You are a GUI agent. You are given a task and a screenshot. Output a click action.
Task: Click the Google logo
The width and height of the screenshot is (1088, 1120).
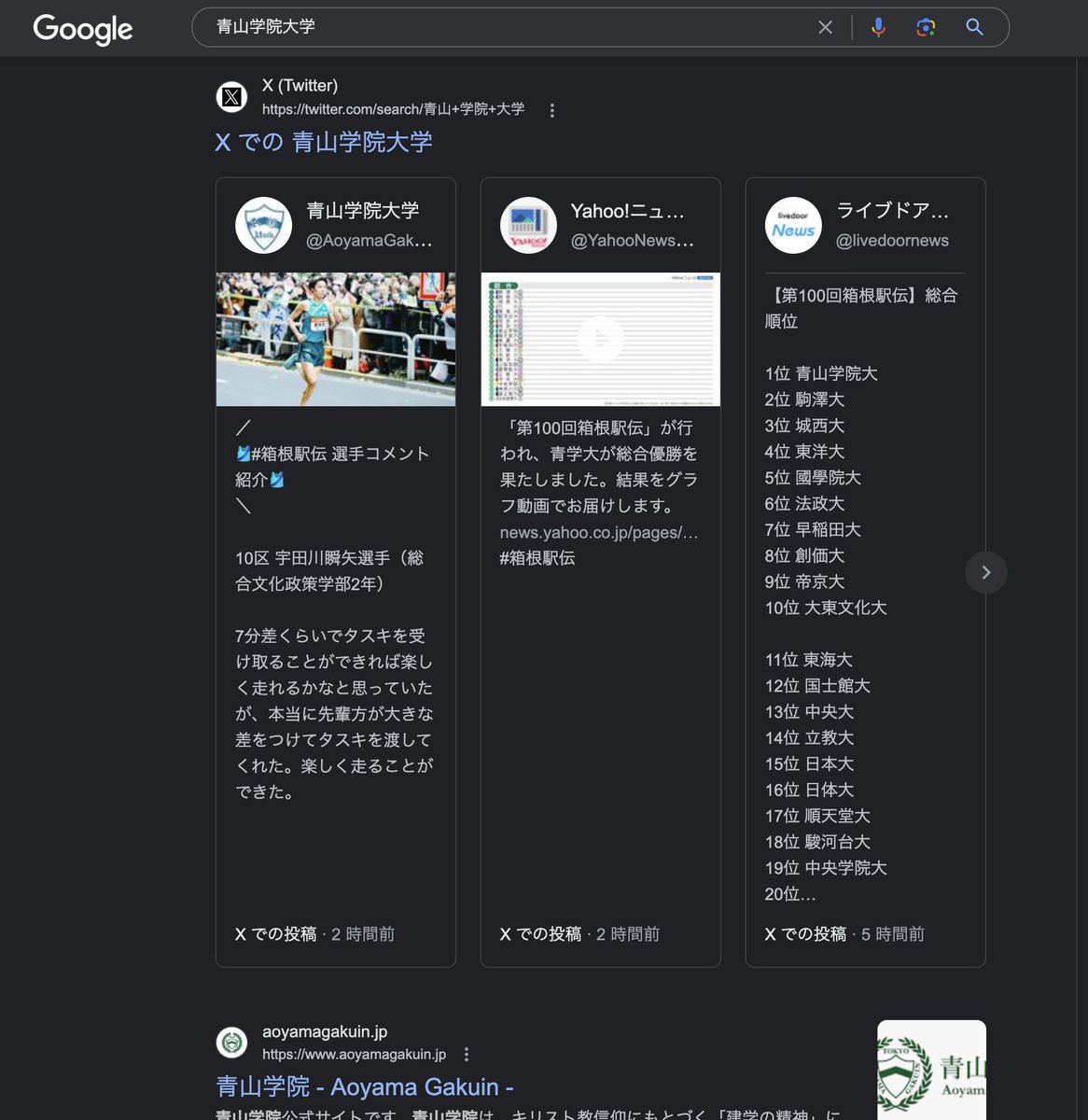pyautogui.click(x=83, y=29)
